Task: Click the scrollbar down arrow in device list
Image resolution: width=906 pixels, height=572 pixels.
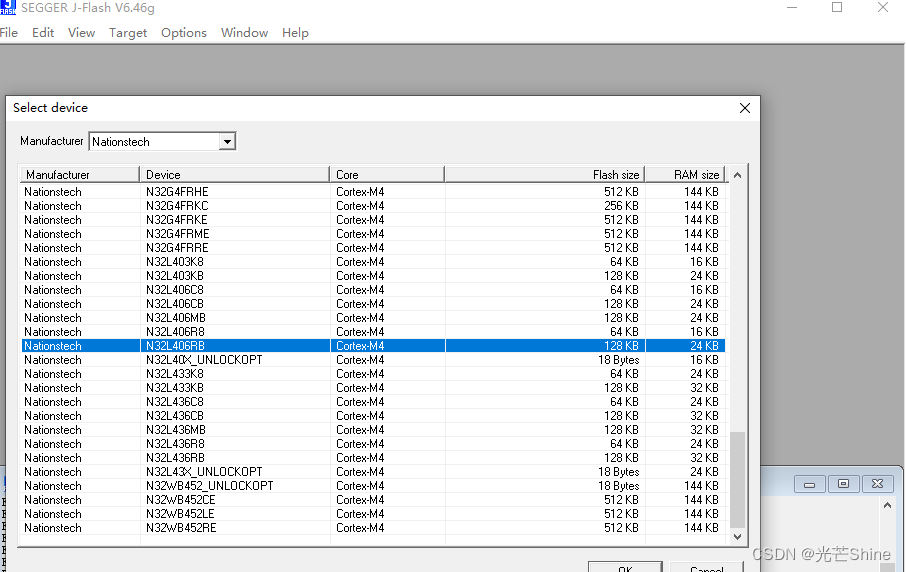Action: pos(737,537)
